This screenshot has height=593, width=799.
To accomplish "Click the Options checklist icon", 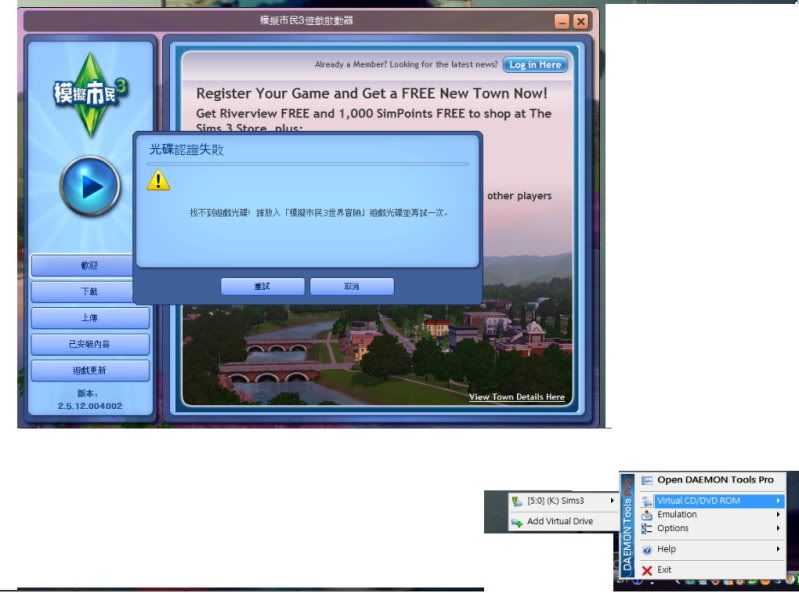I will click(x=647, y=528).
